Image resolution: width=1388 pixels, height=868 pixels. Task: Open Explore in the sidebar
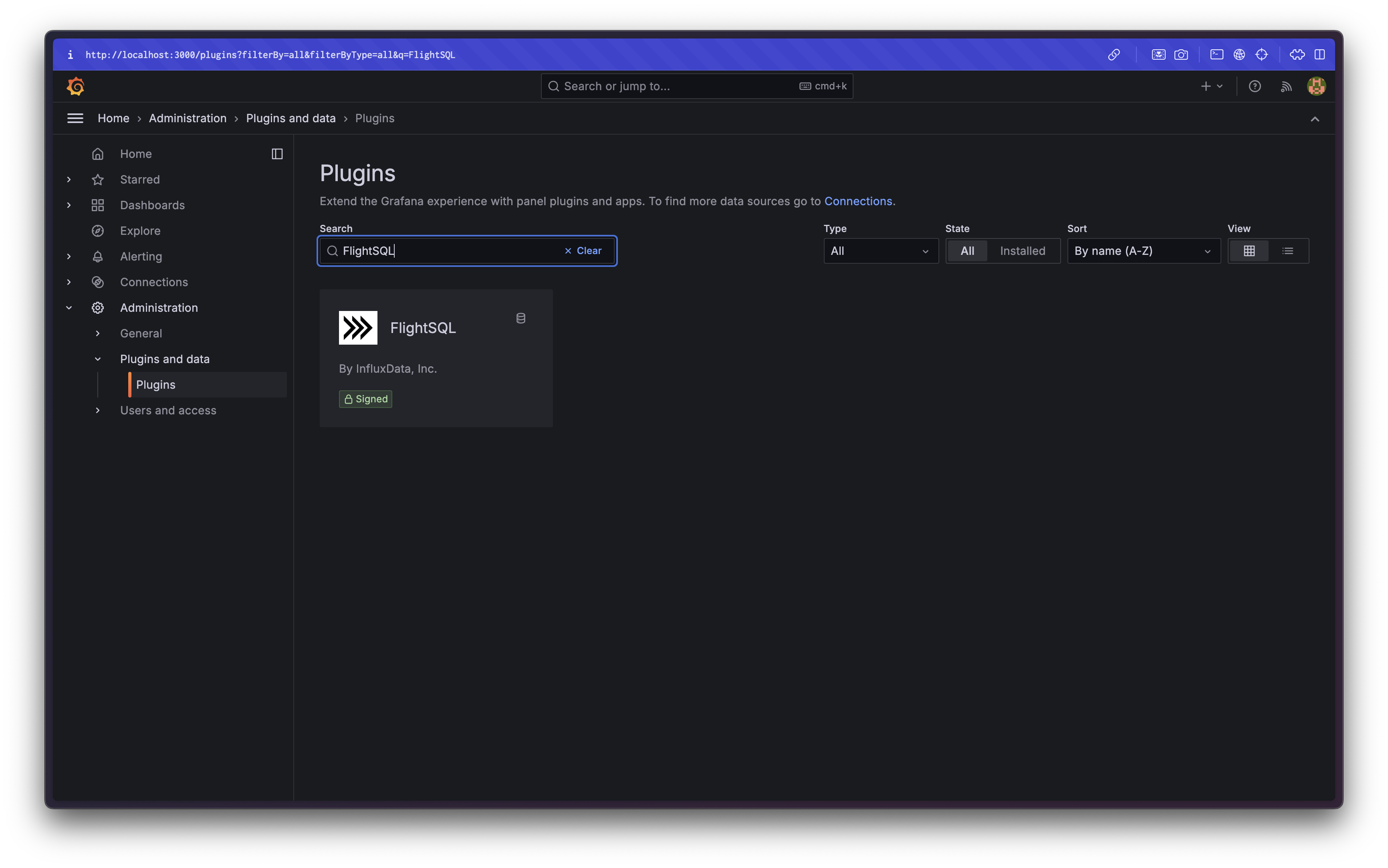click(140, 231)
